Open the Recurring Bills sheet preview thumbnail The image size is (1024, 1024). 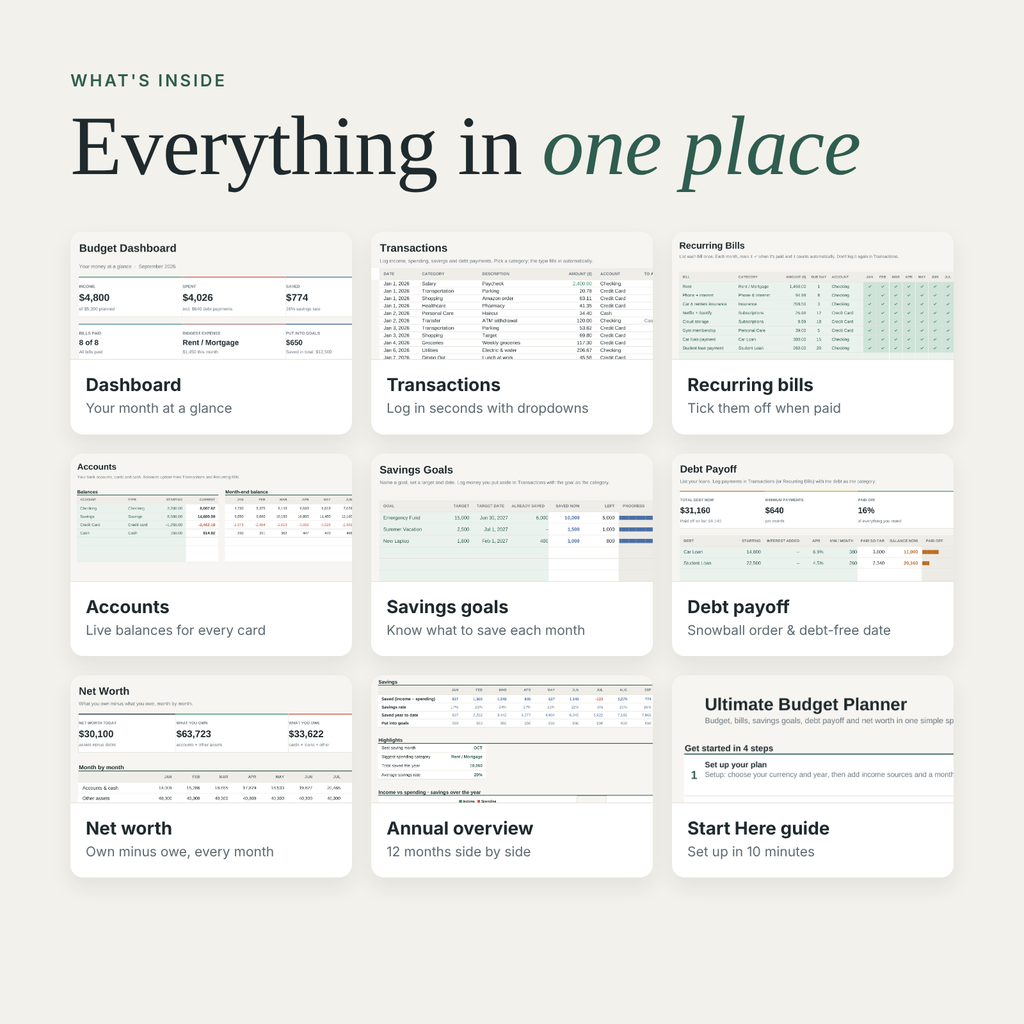coord(812,296)
